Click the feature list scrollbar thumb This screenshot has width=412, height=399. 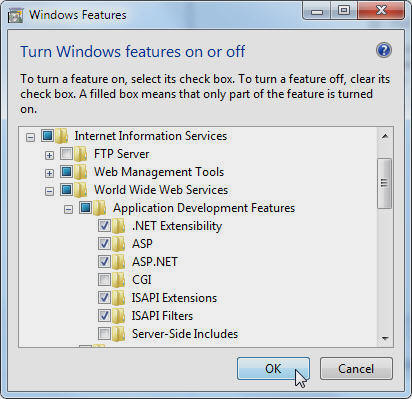[385, 183]
